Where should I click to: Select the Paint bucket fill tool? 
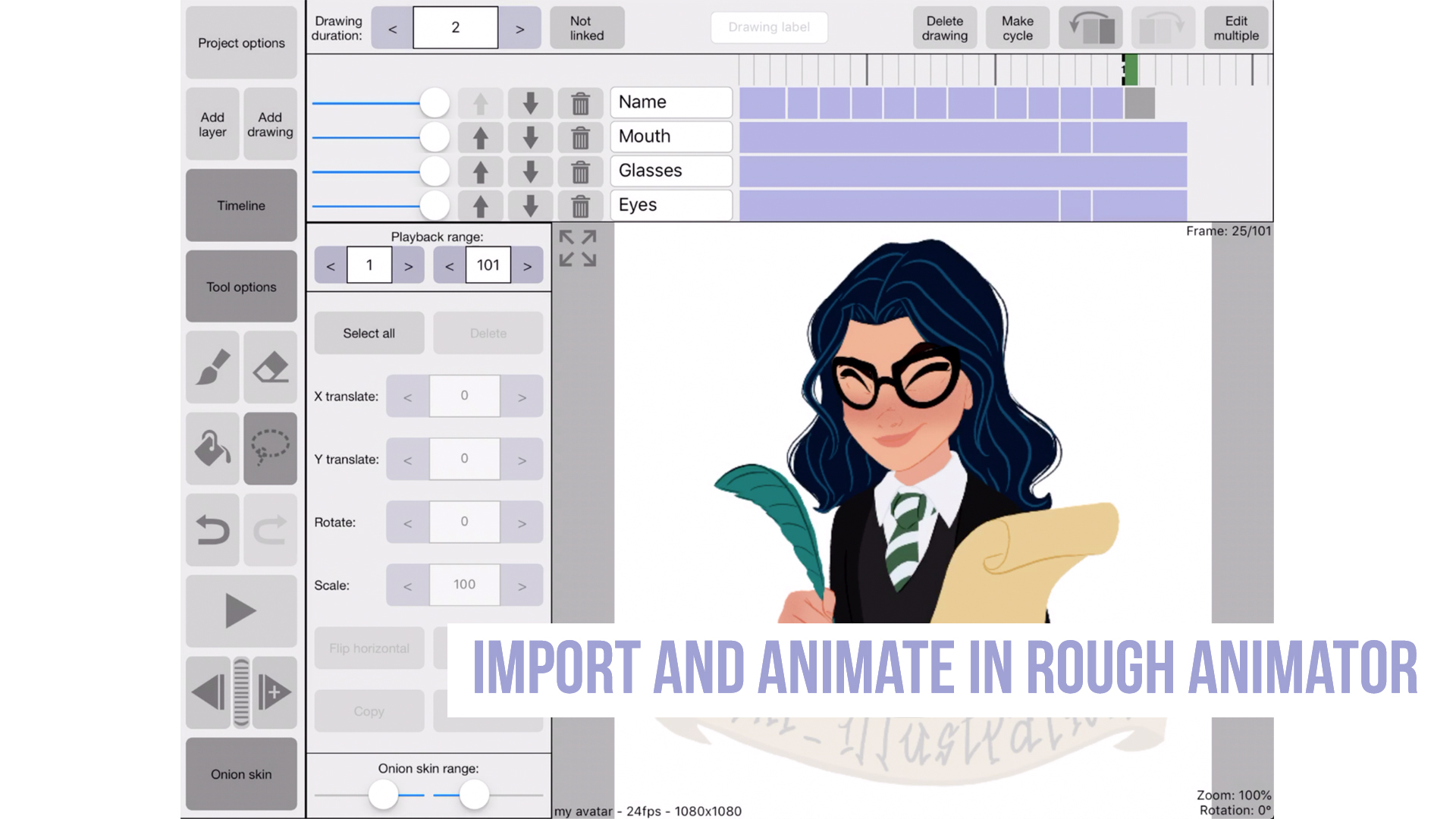(212, 448)
